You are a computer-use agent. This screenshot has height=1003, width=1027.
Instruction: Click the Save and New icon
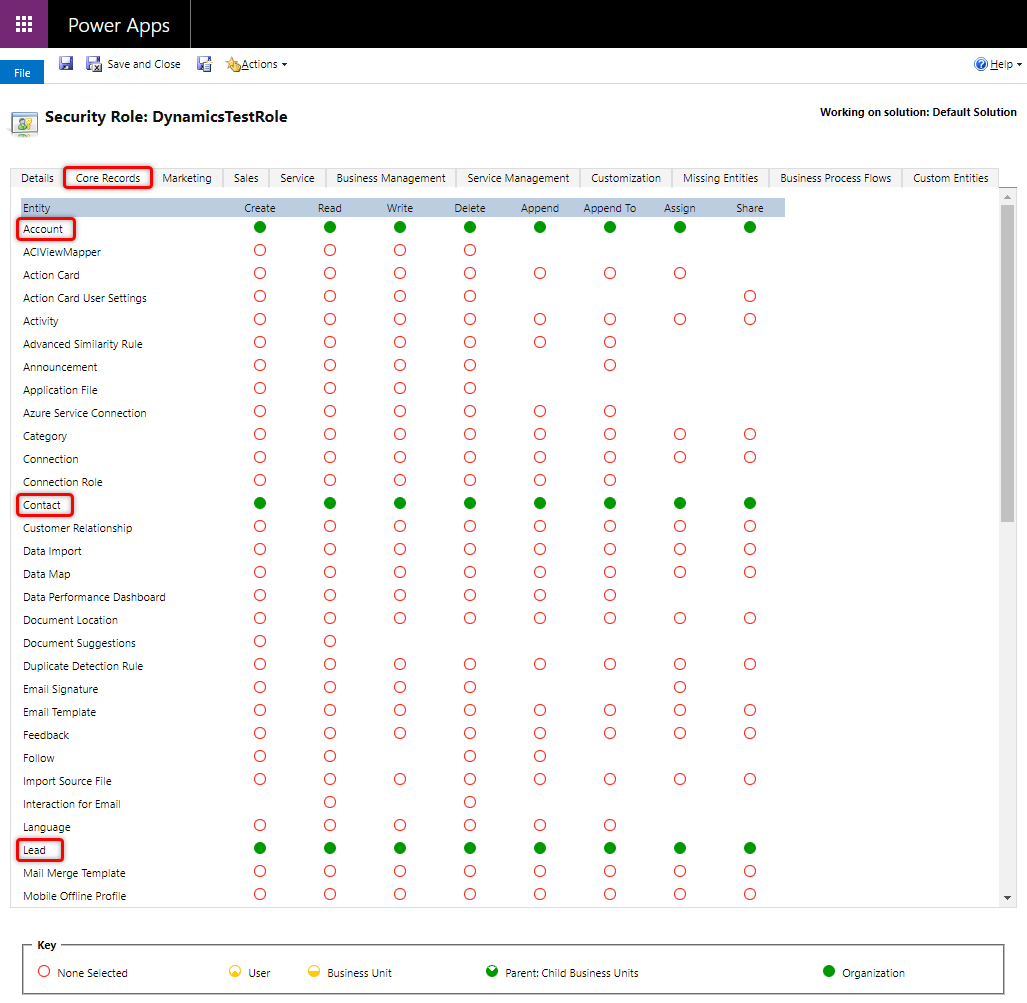coord(204,64)
